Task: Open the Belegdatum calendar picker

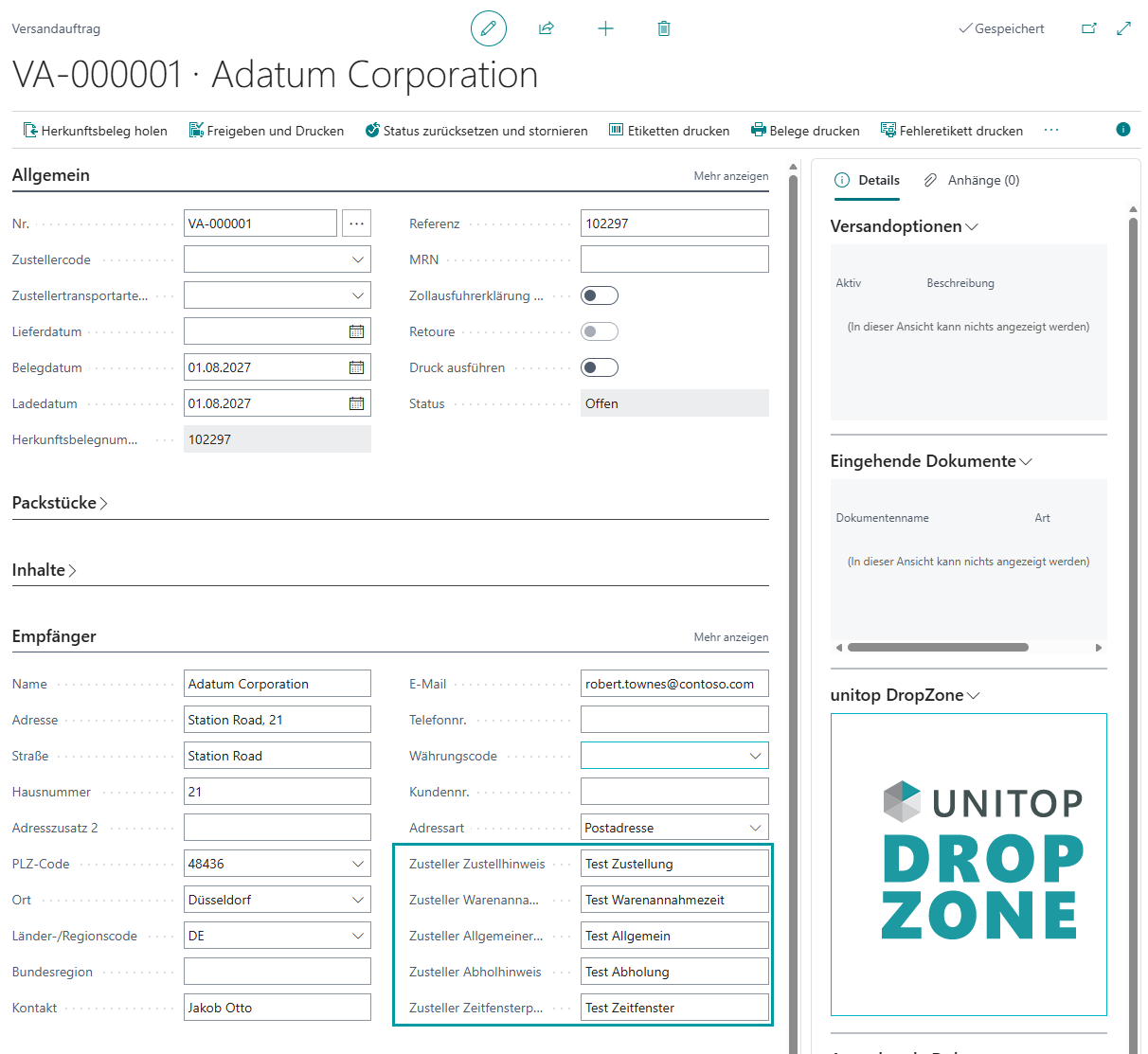Action: tap(356, 367)
